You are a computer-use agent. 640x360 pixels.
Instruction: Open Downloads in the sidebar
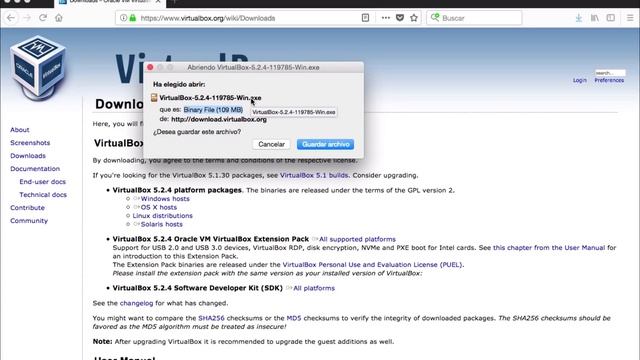28,156
